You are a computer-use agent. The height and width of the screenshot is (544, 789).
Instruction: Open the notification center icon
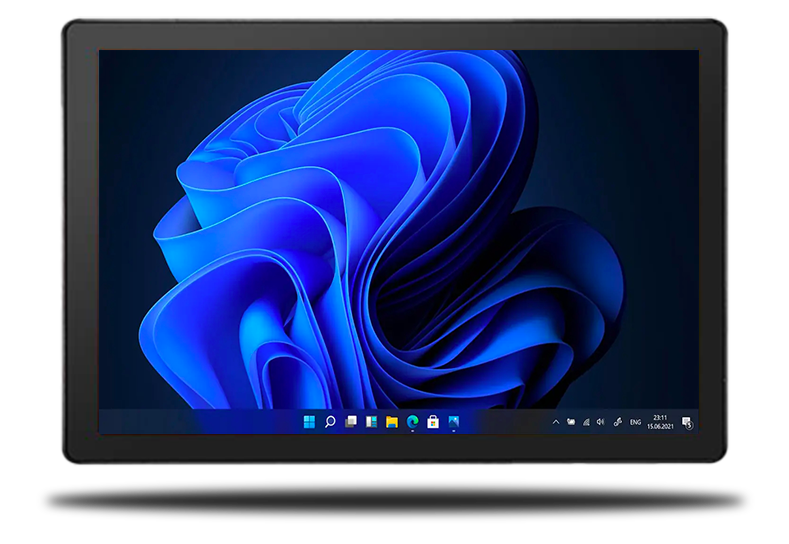686,422
